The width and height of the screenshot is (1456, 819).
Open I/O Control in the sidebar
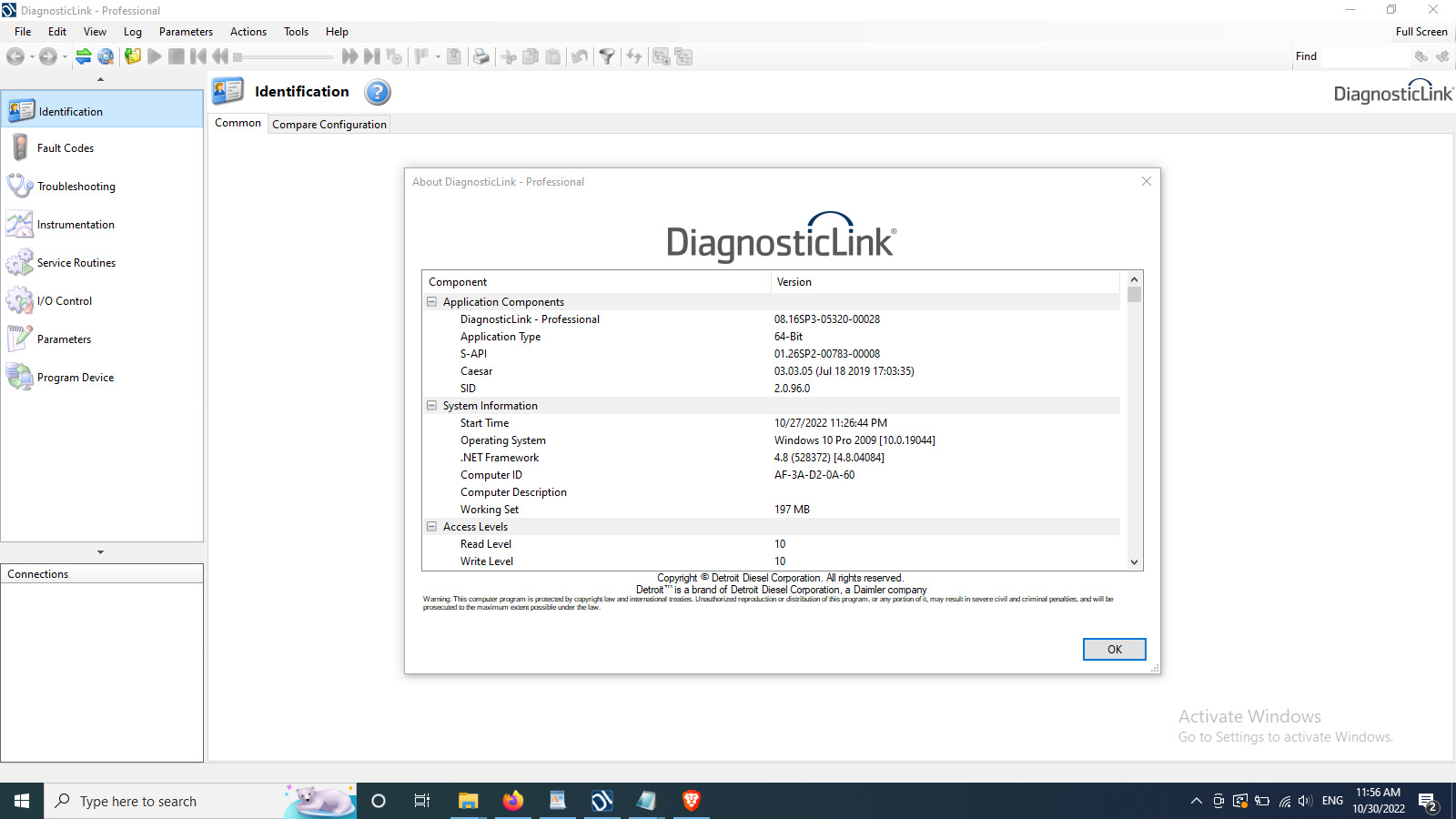click(102, 300)
